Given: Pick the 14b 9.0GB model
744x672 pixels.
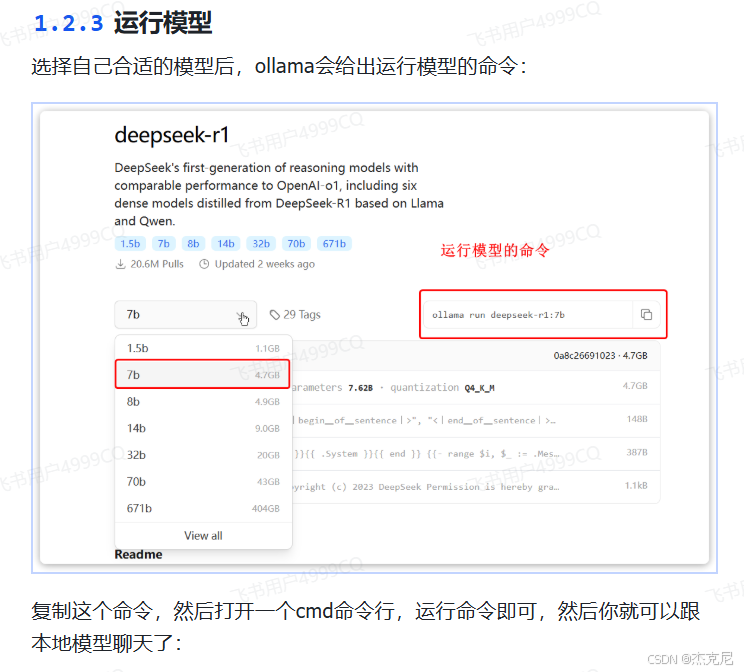Looking at the screenshot, I should click(203, 428).
